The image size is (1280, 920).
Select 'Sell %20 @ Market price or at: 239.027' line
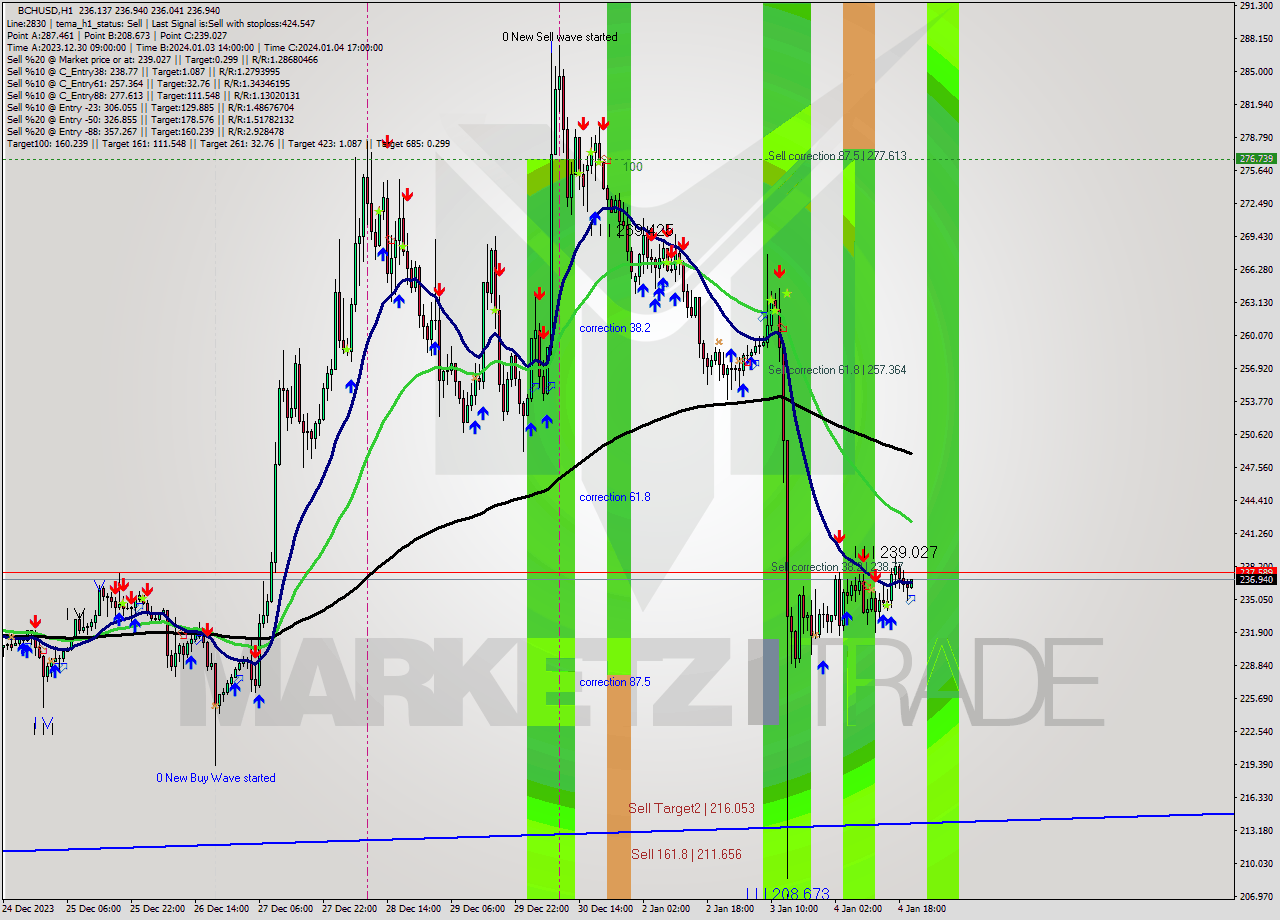pos(162,59)
